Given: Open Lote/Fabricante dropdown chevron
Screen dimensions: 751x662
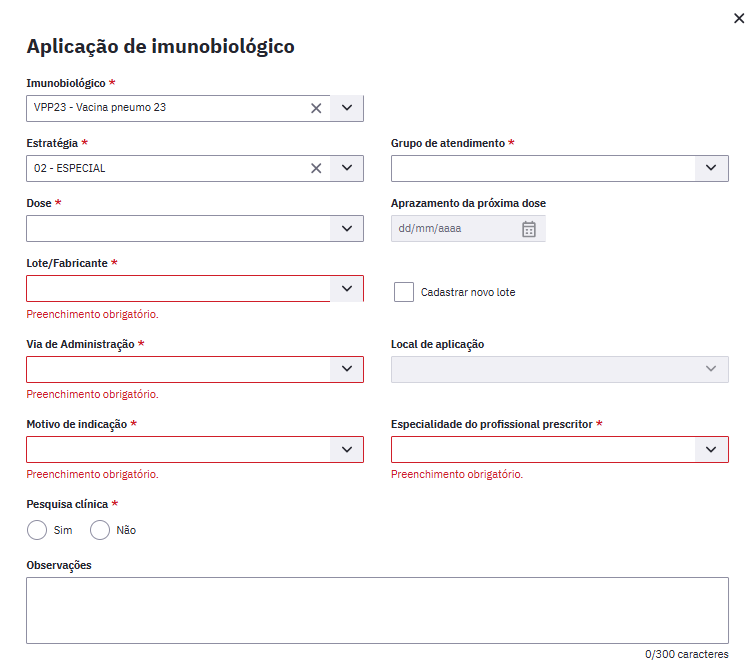Looking at the screenshot, I should pos(346,289).
